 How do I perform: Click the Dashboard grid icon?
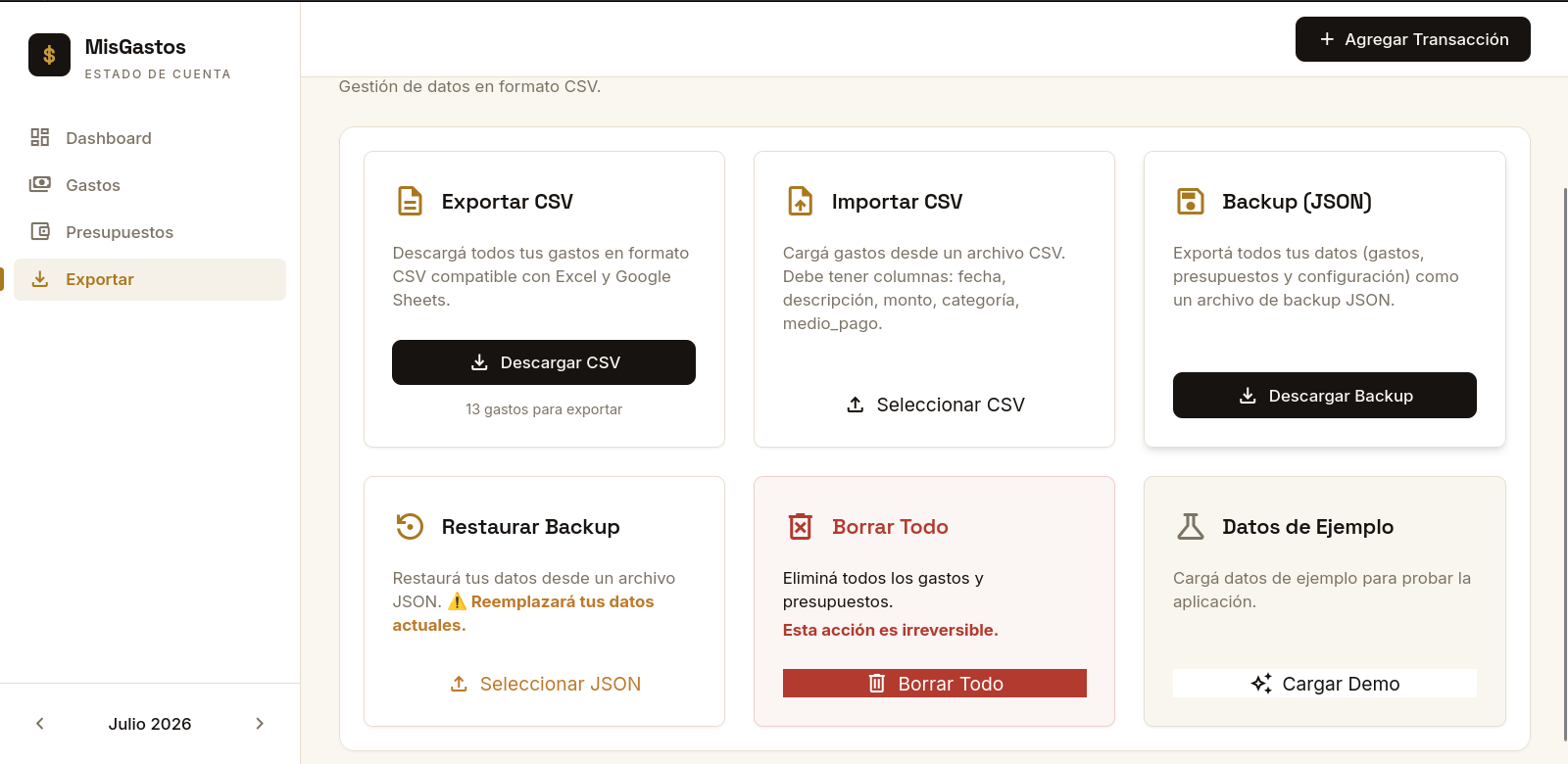40,137
